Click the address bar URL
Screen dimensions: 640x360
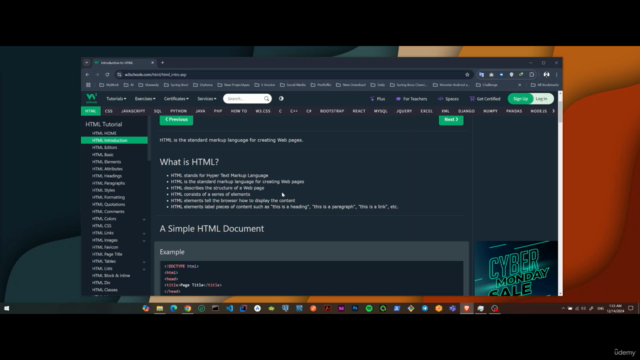[x=156, y=75]
